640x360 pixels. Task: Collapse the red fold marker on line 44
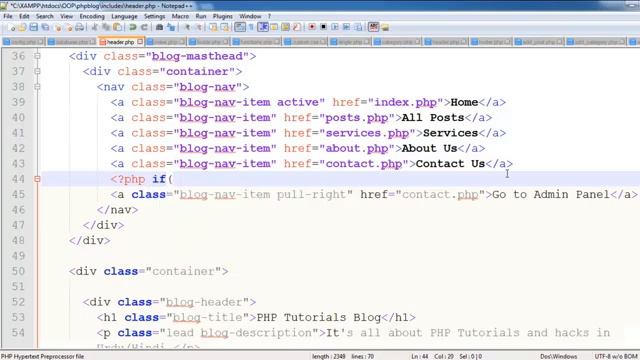pyautogui.click(x=37, y=179)
